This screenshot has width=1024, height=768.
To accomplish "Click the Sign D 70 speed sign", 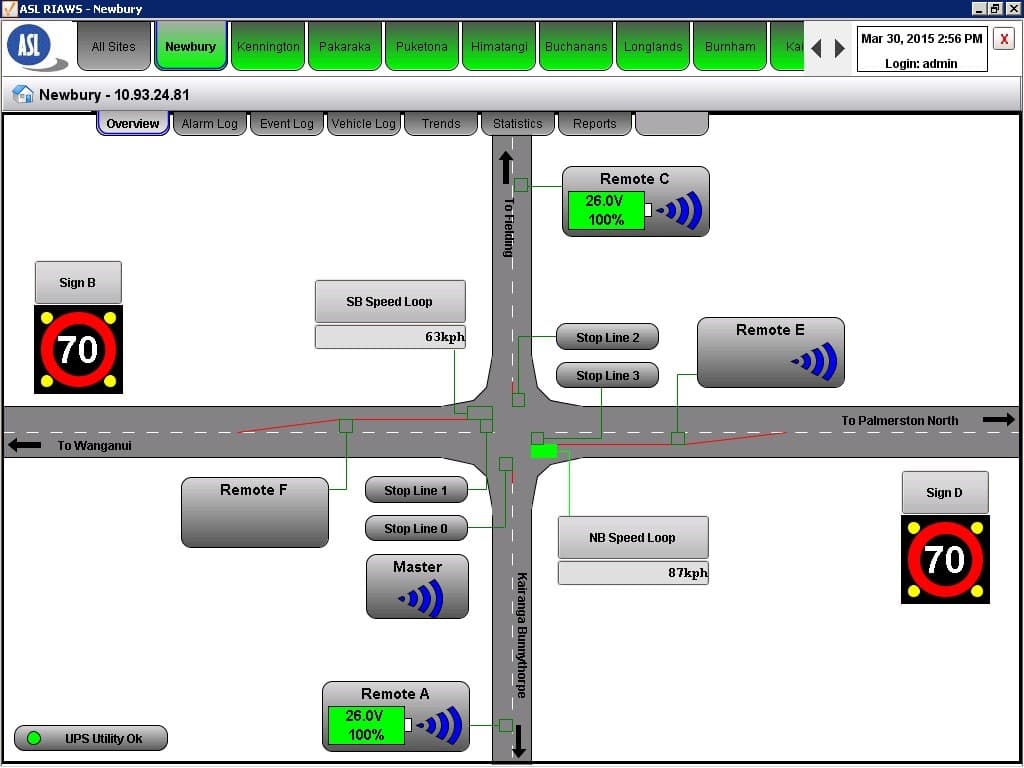I will pyautogui.click(x=945, y=560).
